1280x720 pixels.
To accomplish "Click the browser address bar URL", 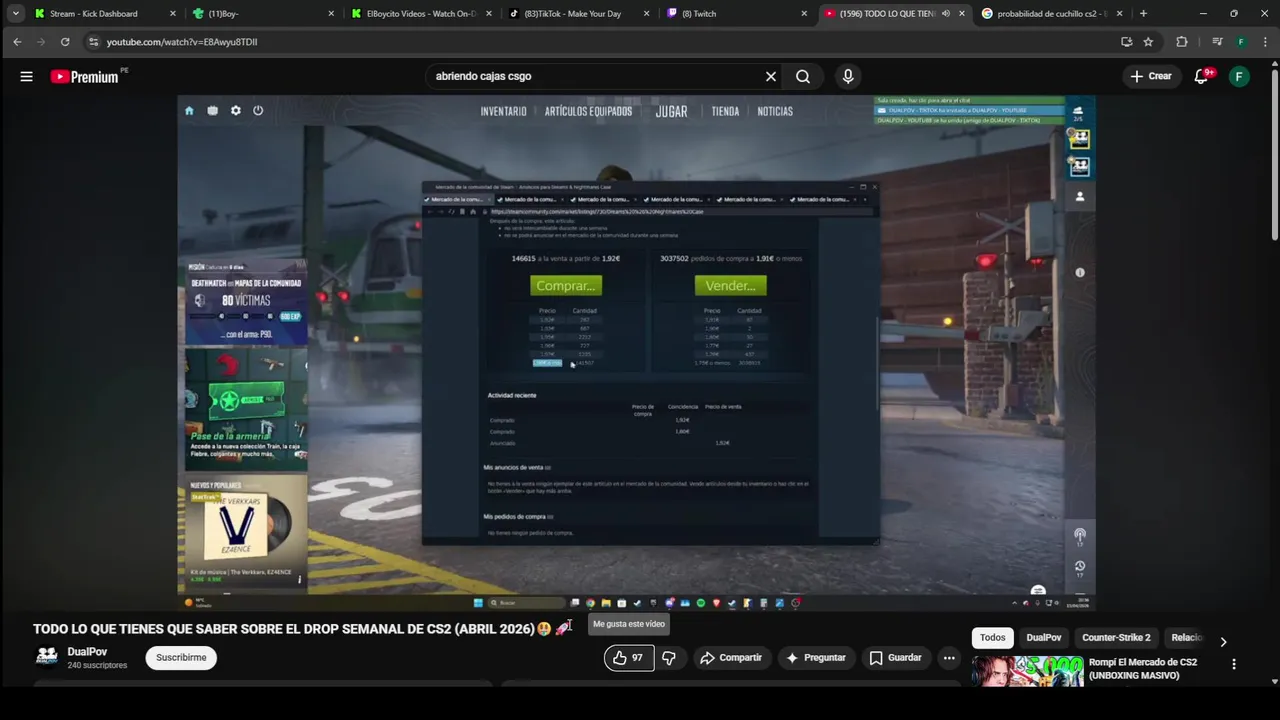I will click(182, 42).
